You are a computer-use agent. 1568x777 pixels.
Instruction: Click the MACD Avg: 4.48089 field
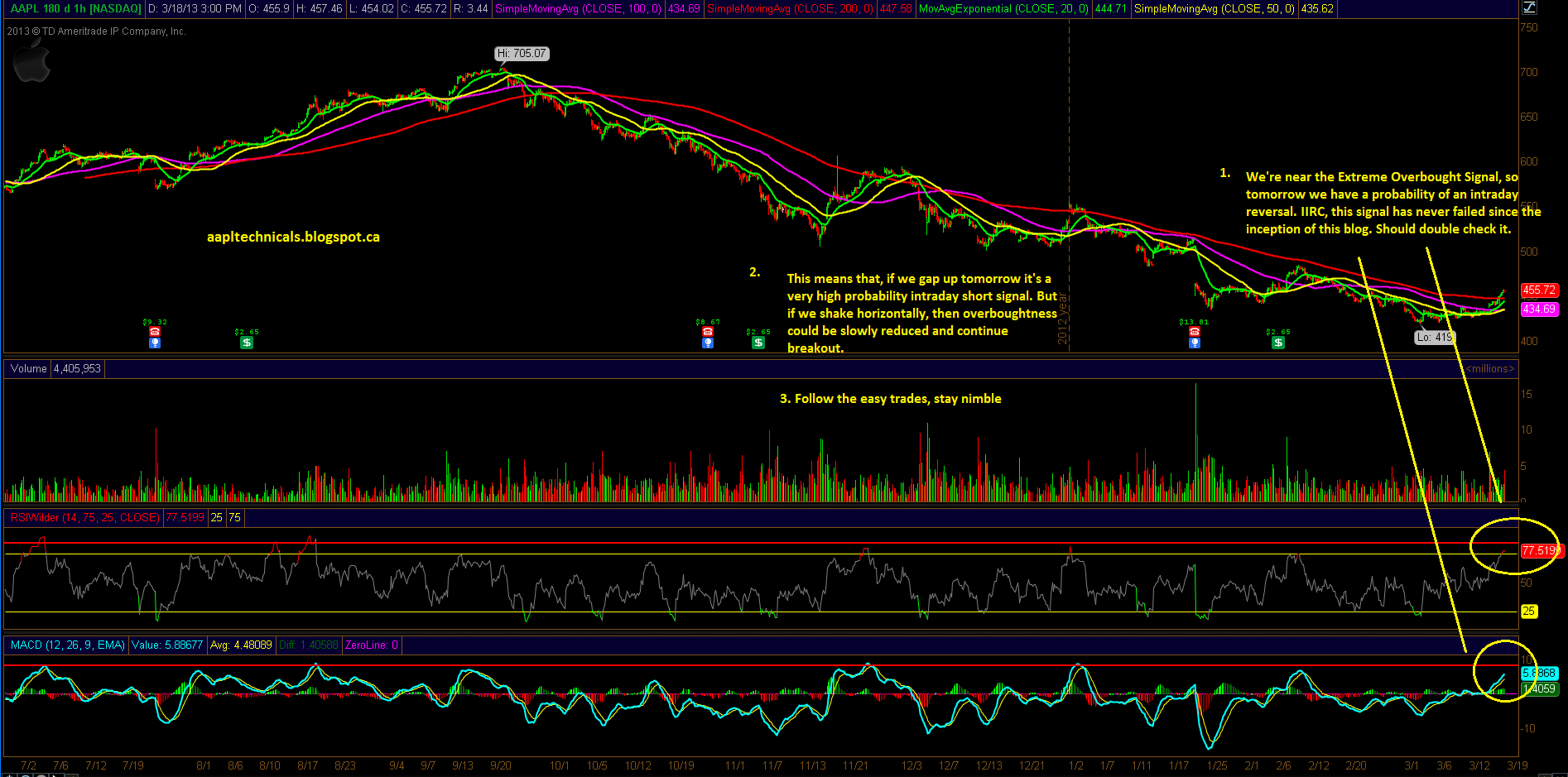click(241, 645)
